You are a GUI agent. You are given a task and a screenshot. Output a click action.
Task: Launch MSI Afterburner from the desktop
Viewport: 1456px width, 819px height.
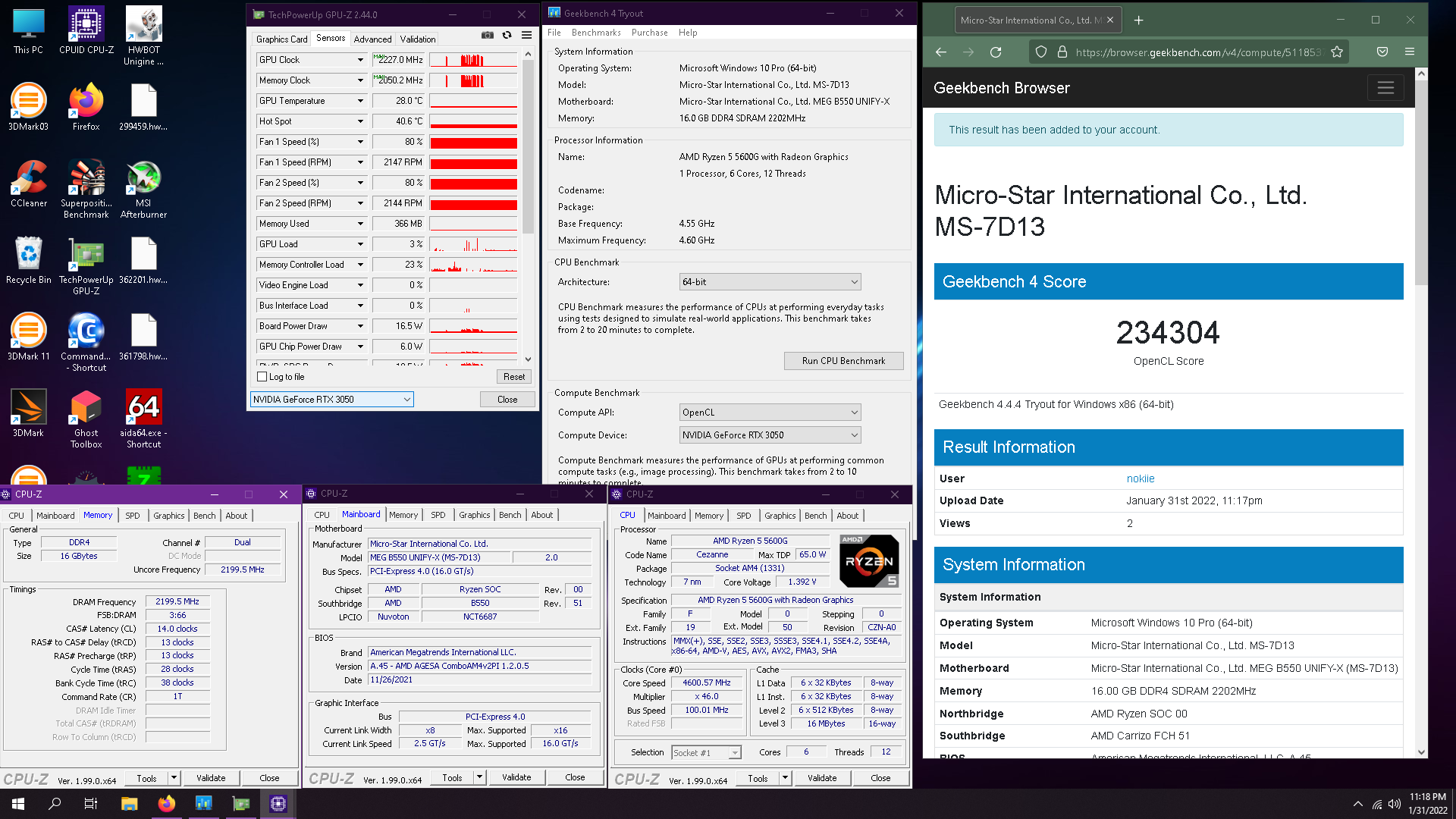pyautogui.click(x=143, y=190)
